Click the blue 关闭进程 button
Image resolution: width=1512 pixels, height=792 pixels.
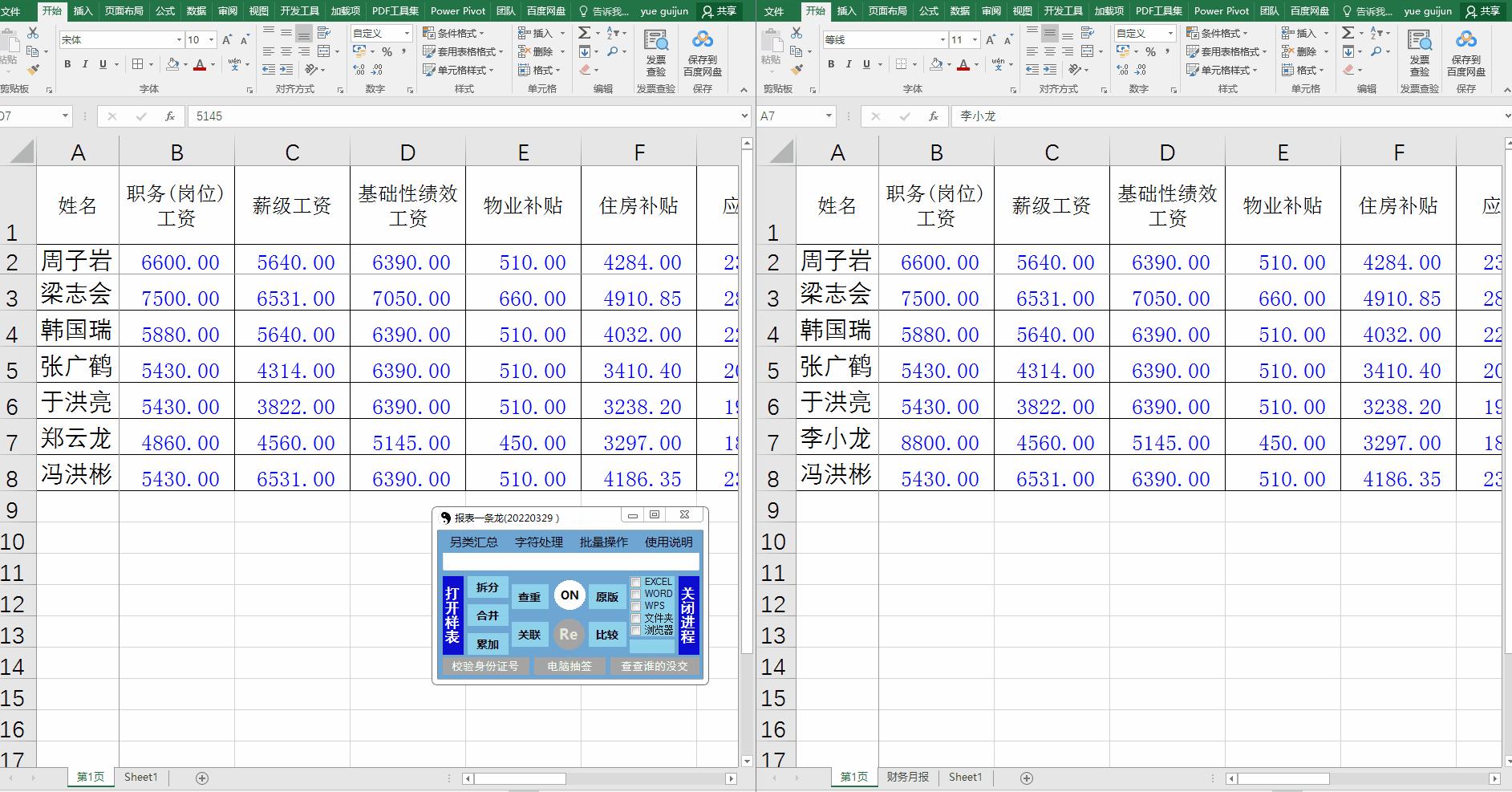click(688, 615)
